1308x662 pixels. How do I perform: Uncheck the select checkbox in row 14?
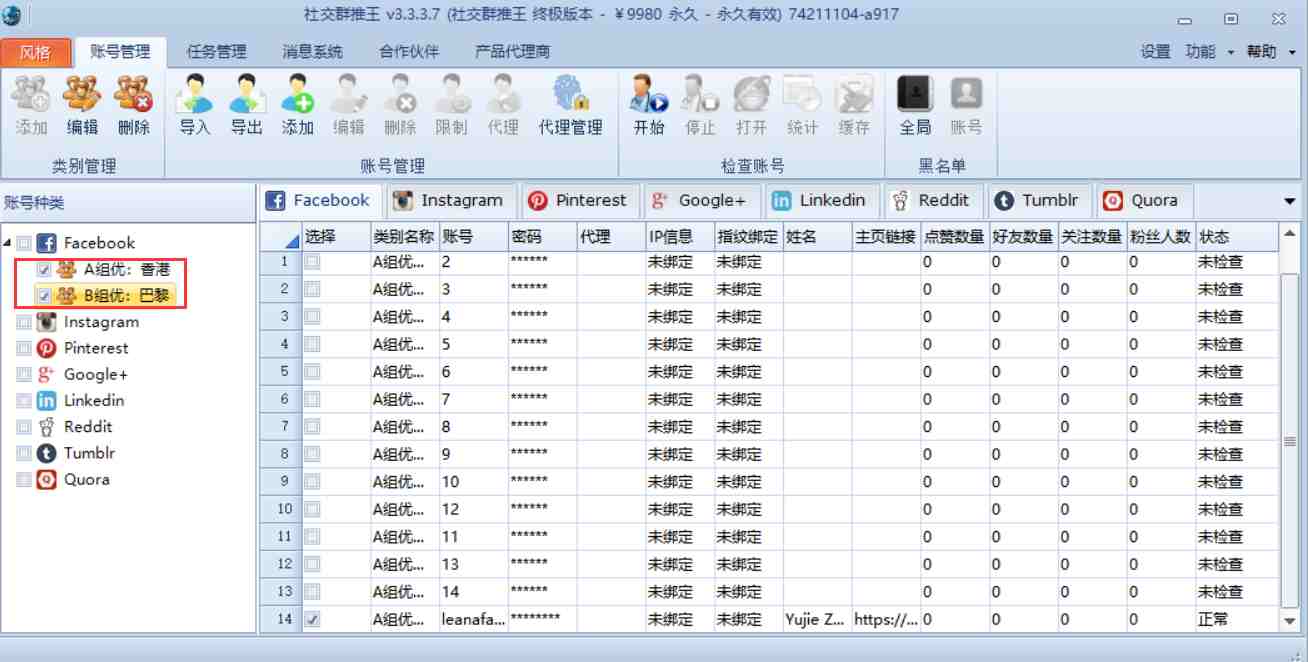pos(314,619)
